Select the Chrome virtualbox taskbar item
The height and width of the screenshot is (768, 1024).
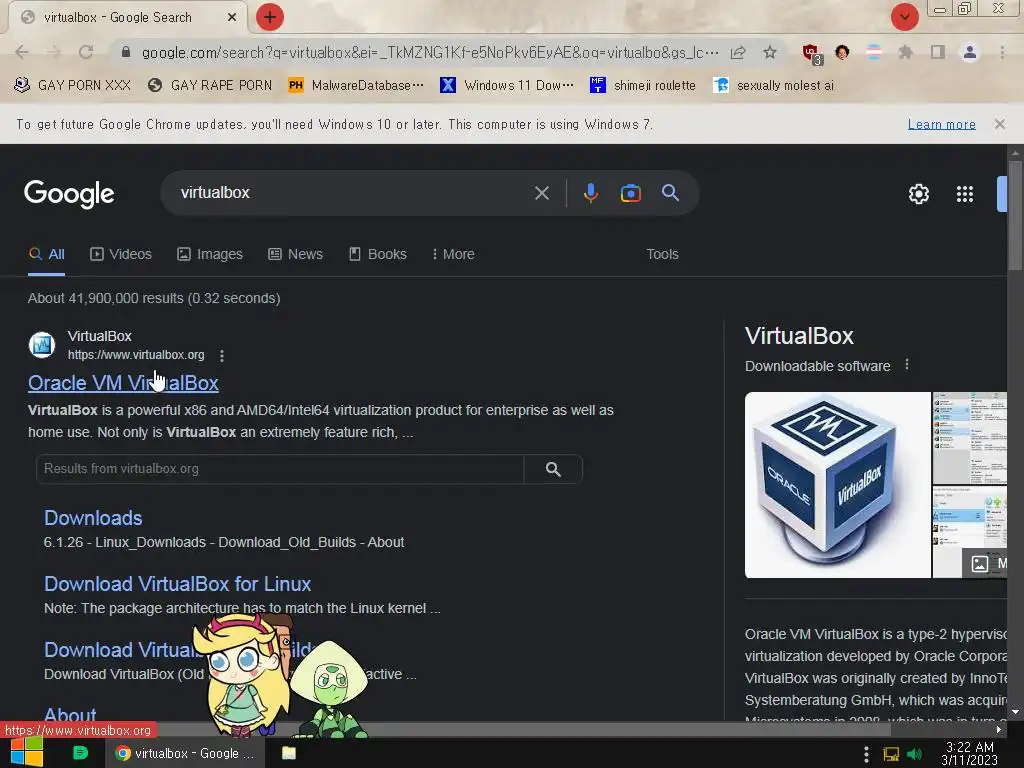(185, 753)
